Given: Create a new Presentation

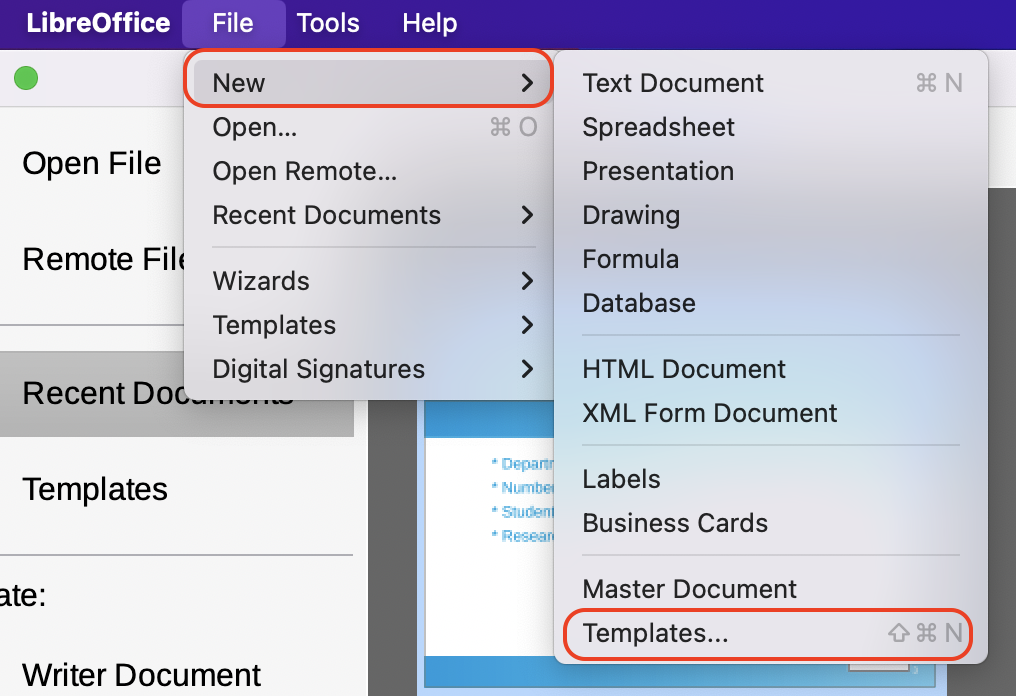Looking at the screenshot, I should (771, 171).
